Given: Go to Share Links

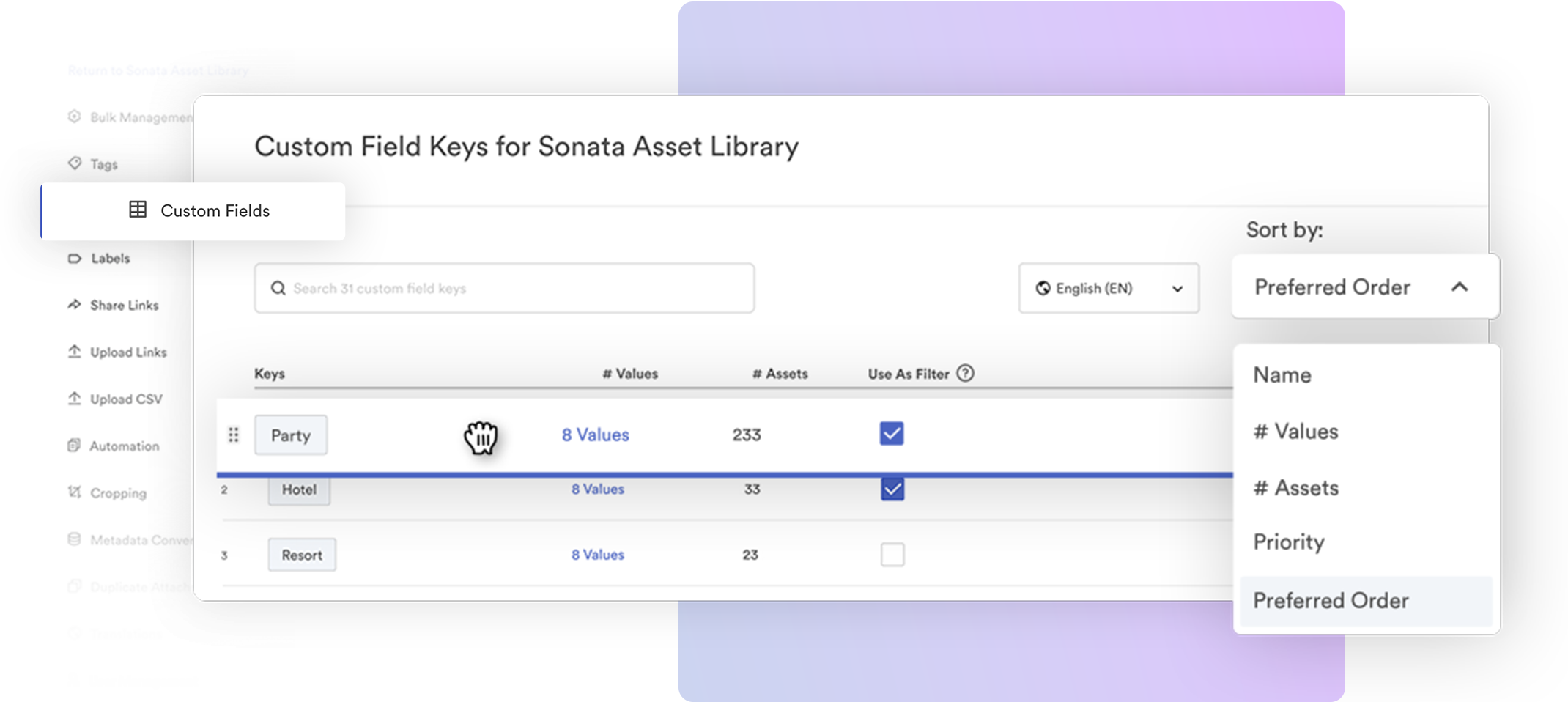Looking at the screenshot, I should (x=124, y=305).
